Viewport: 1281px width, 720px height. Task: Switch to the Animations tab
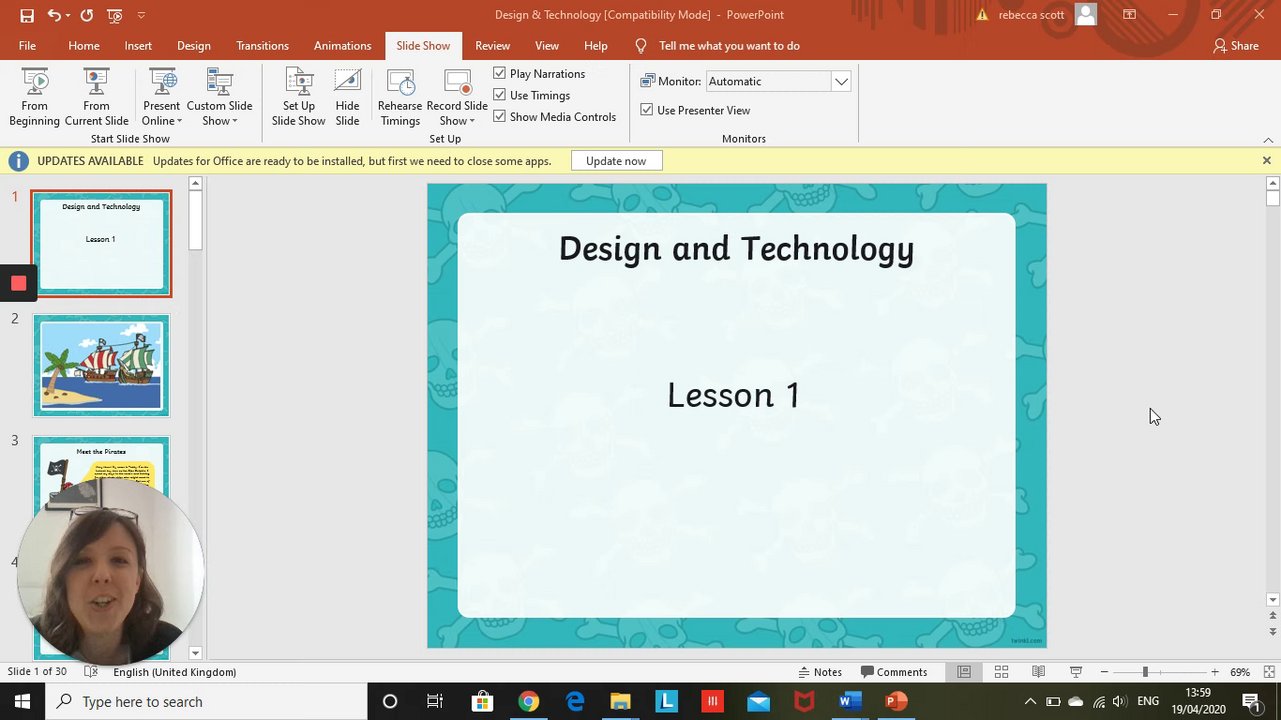click(342, 46)
